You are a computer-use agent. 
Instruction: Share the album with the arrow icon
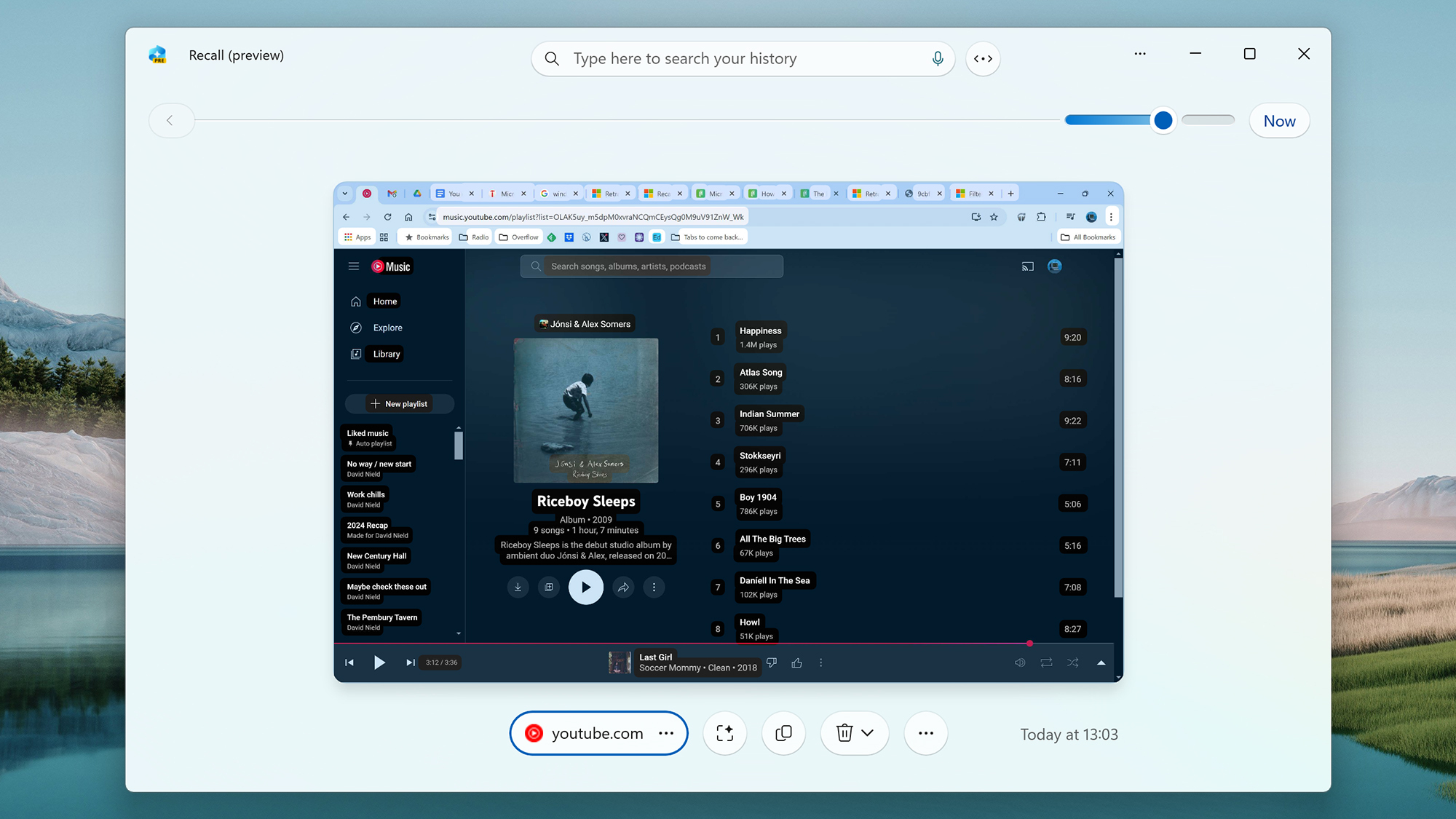(x=623, y=587)
